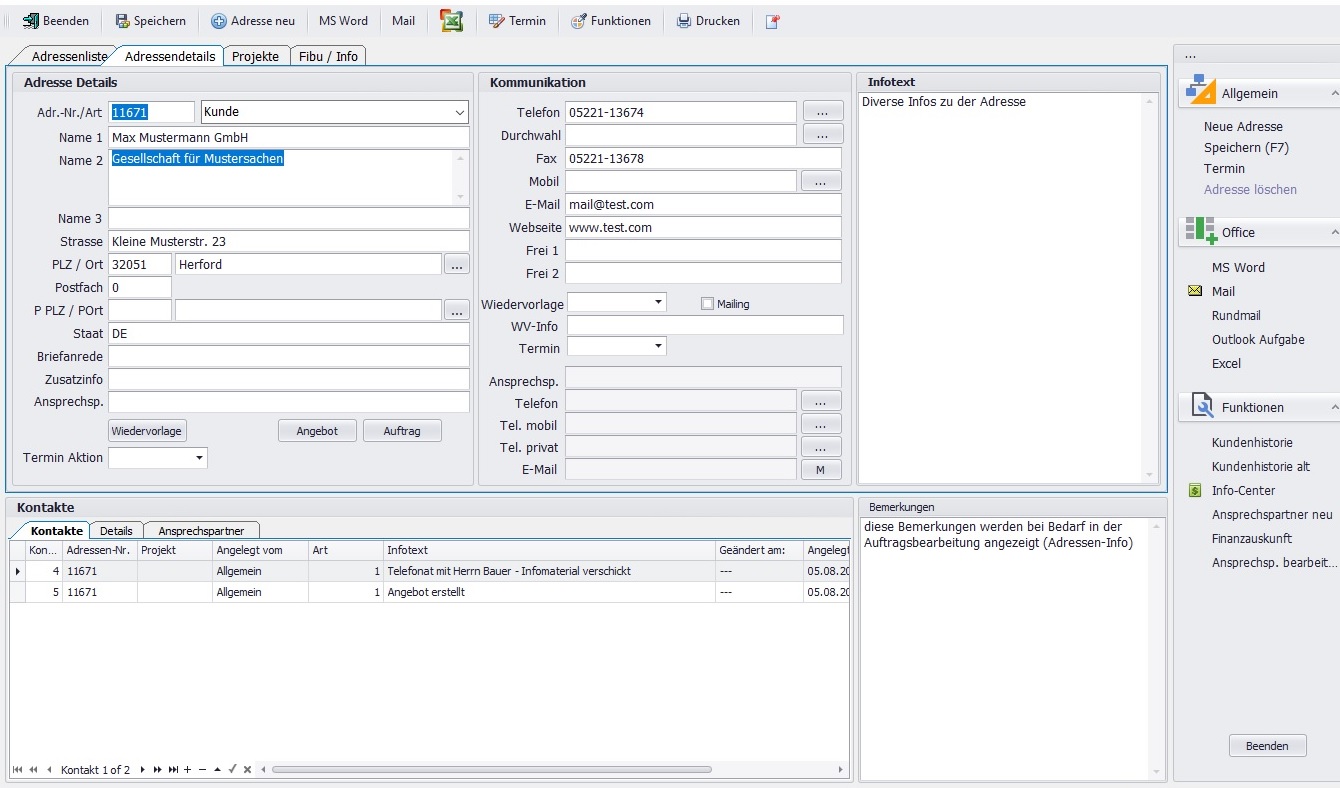Jump to next page of contacts
Viewport: 1340px width, 788px height.
coord(157,770)
